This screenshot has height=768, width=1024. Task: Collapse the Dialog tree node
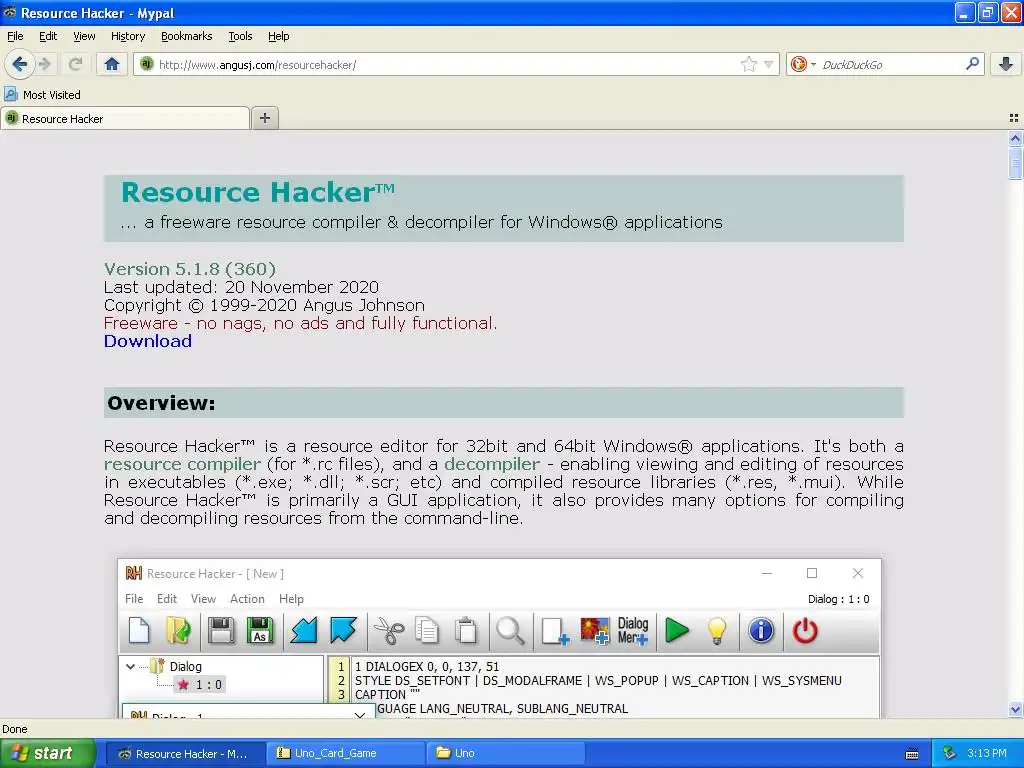[x=130, y=667]
